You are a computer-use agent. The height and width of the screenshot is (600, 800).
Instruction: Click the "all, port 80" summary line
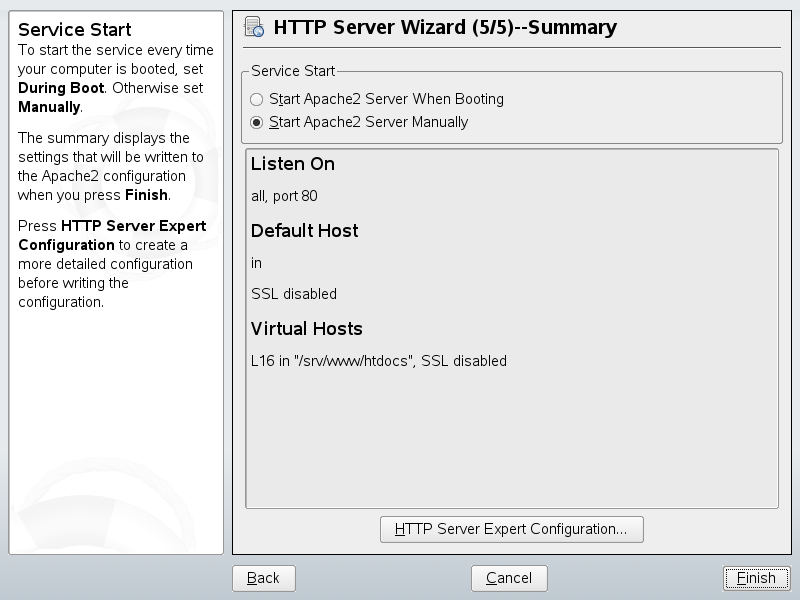[x=284, y=196]
